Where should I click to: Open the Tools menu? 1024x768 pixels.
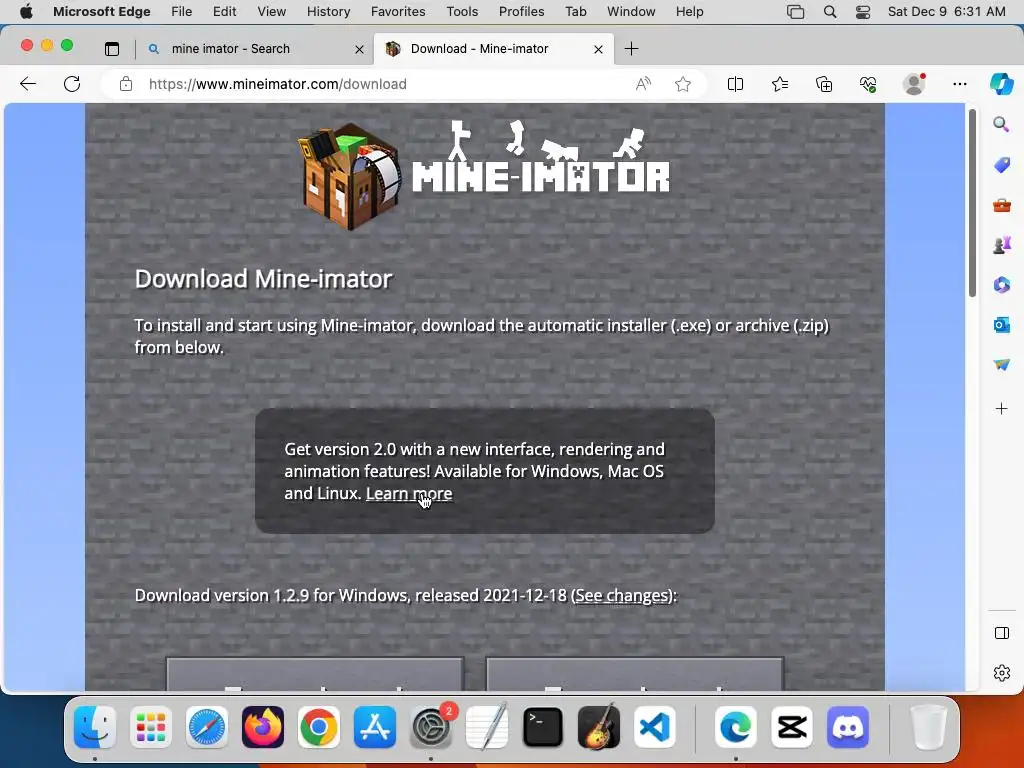pyautogui.click(x=462, y=11)
